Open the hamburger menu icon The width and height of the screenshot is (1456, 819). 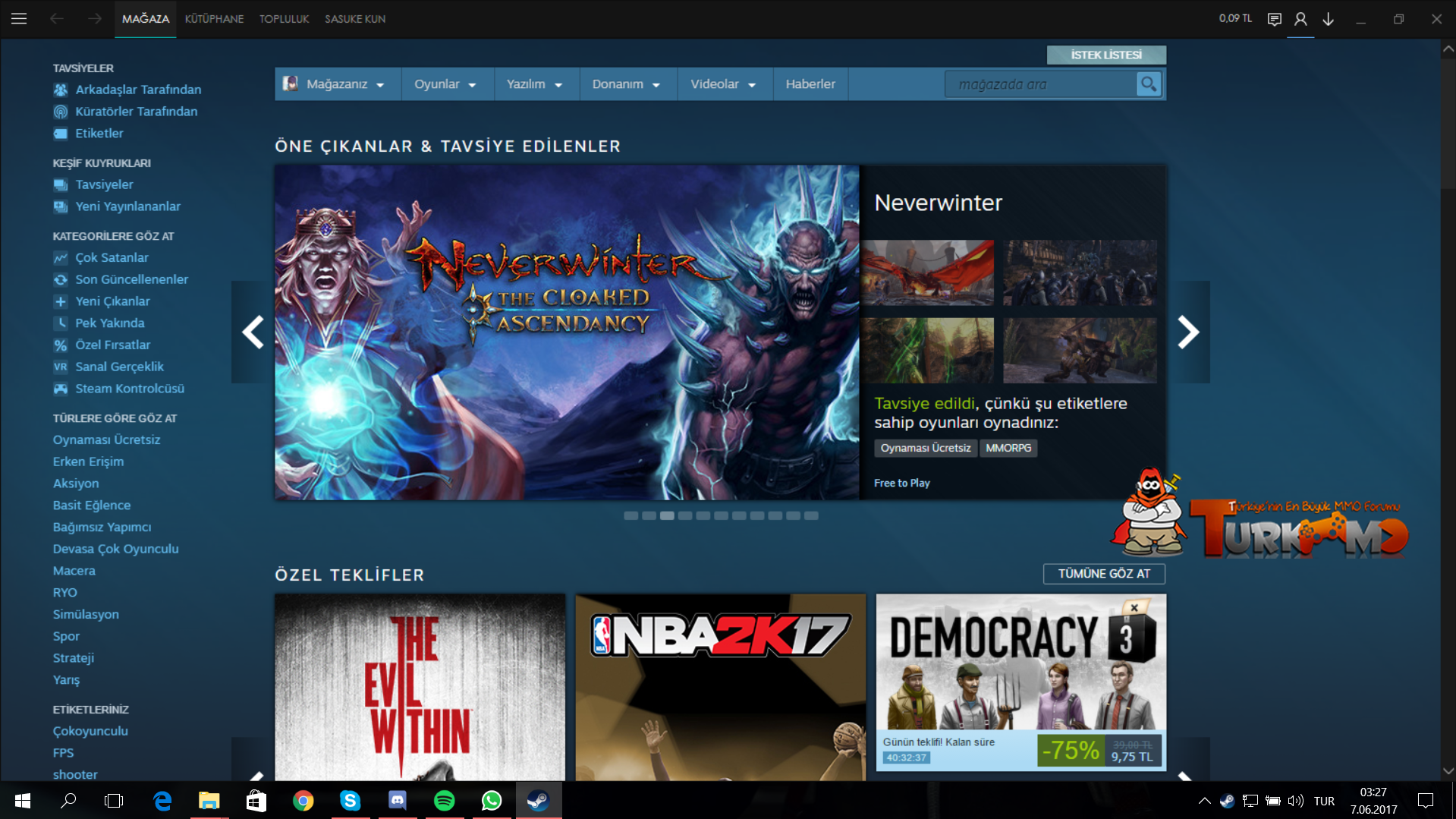tap(19, 19)
